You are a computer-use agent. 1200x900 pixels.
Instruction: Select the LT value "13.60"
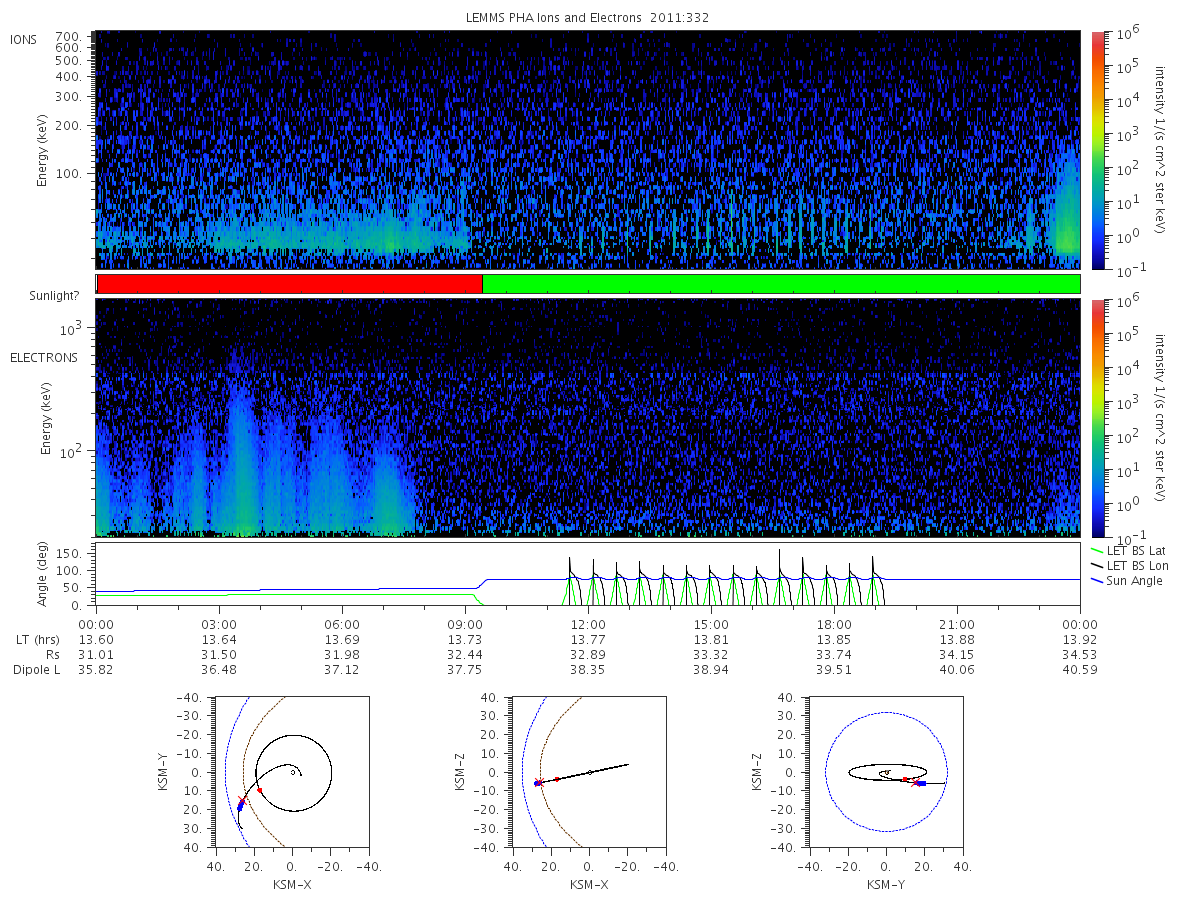pyautogui.click(x=96, y=638)
